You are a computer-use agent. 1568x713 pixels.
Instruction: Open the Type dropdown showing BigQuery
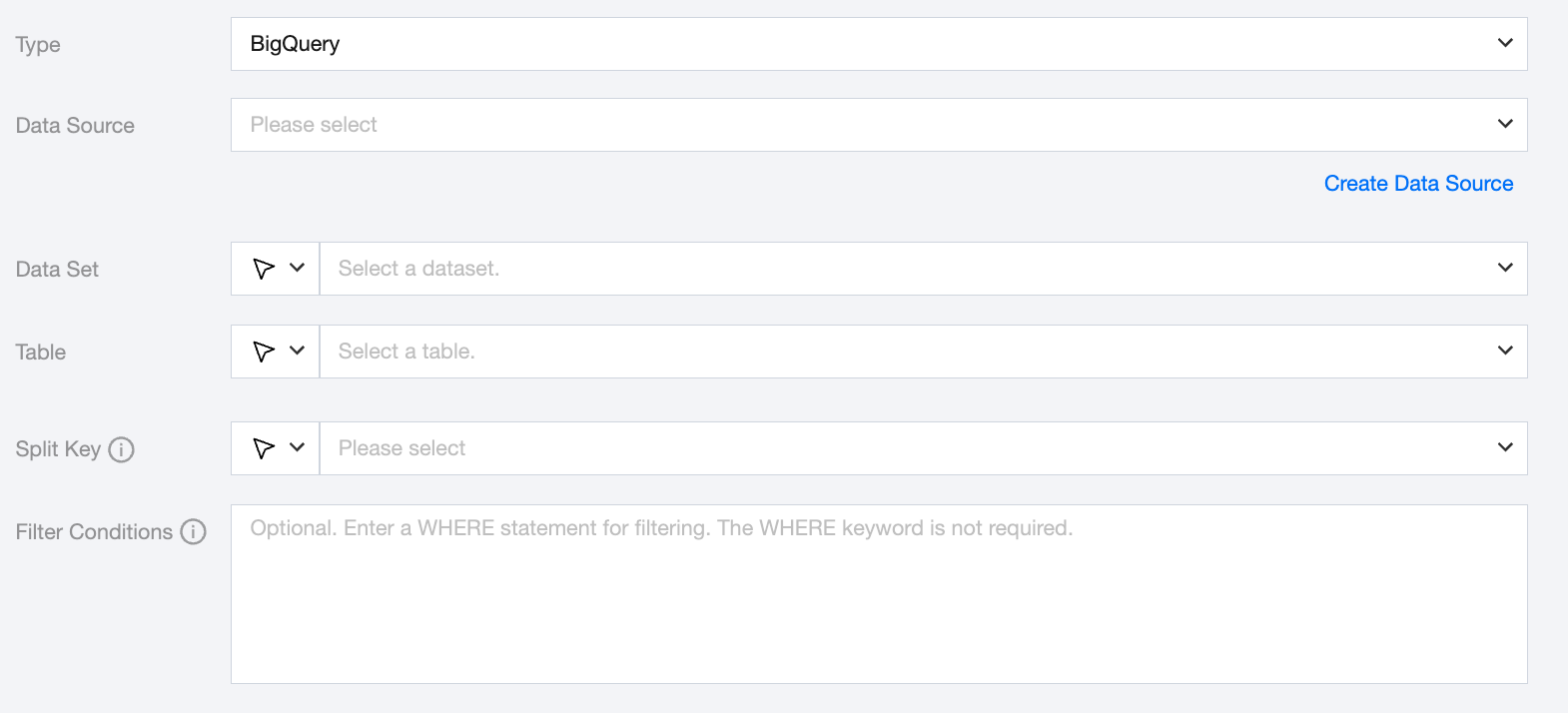pos(859,44)
